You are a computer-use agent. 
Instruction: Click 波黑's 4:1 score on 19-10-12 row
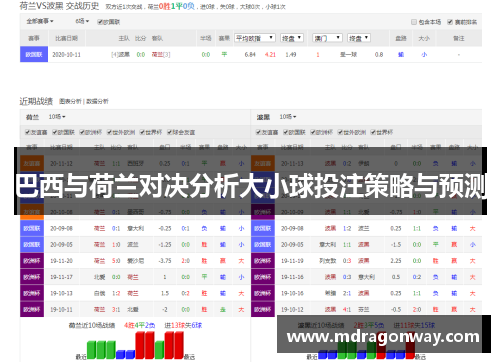[x=347, y=310]
